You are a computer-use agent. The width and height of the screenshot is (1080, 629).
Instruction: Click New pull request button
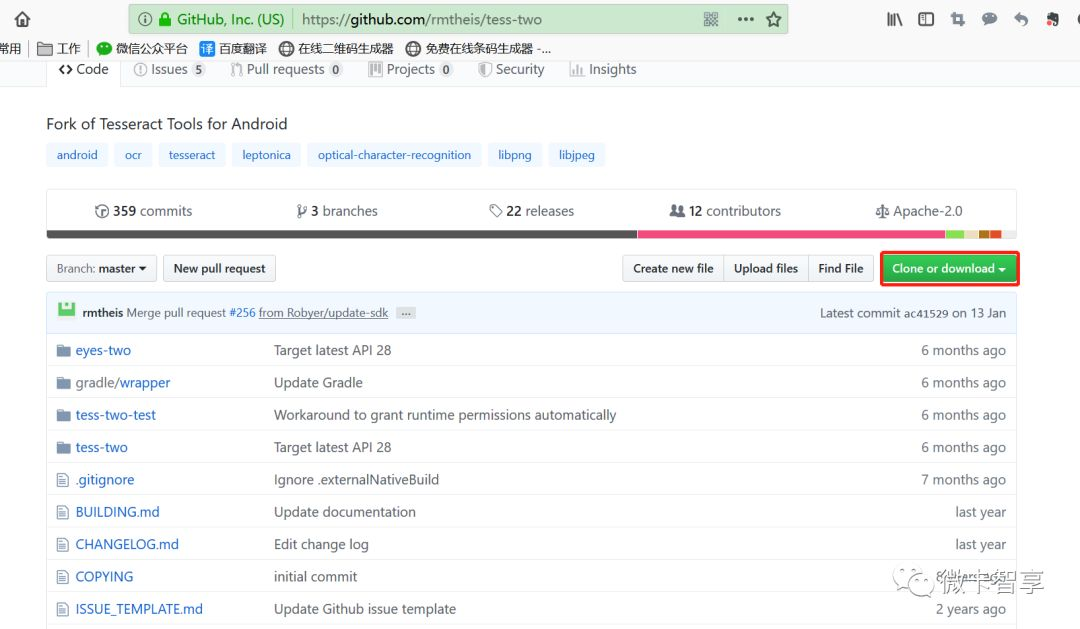tap(219, 268)
